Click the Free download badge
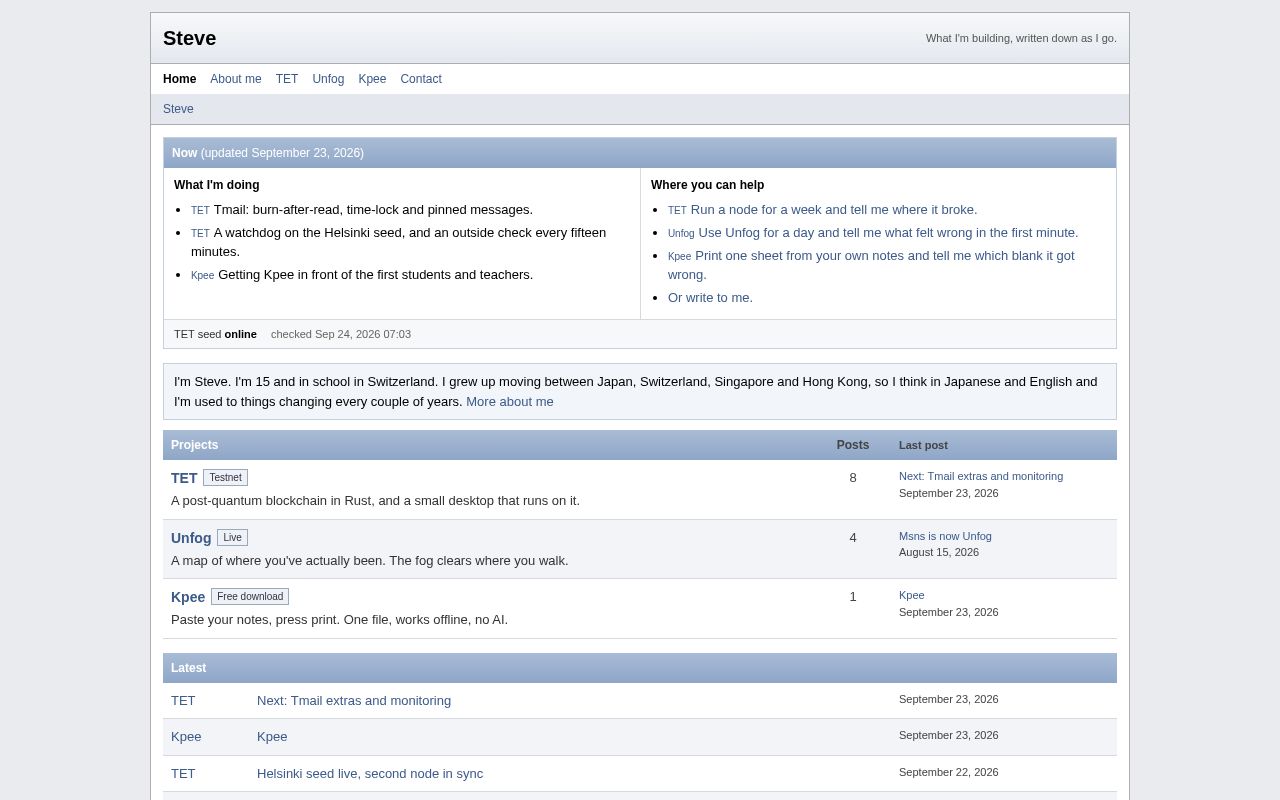 250,597
